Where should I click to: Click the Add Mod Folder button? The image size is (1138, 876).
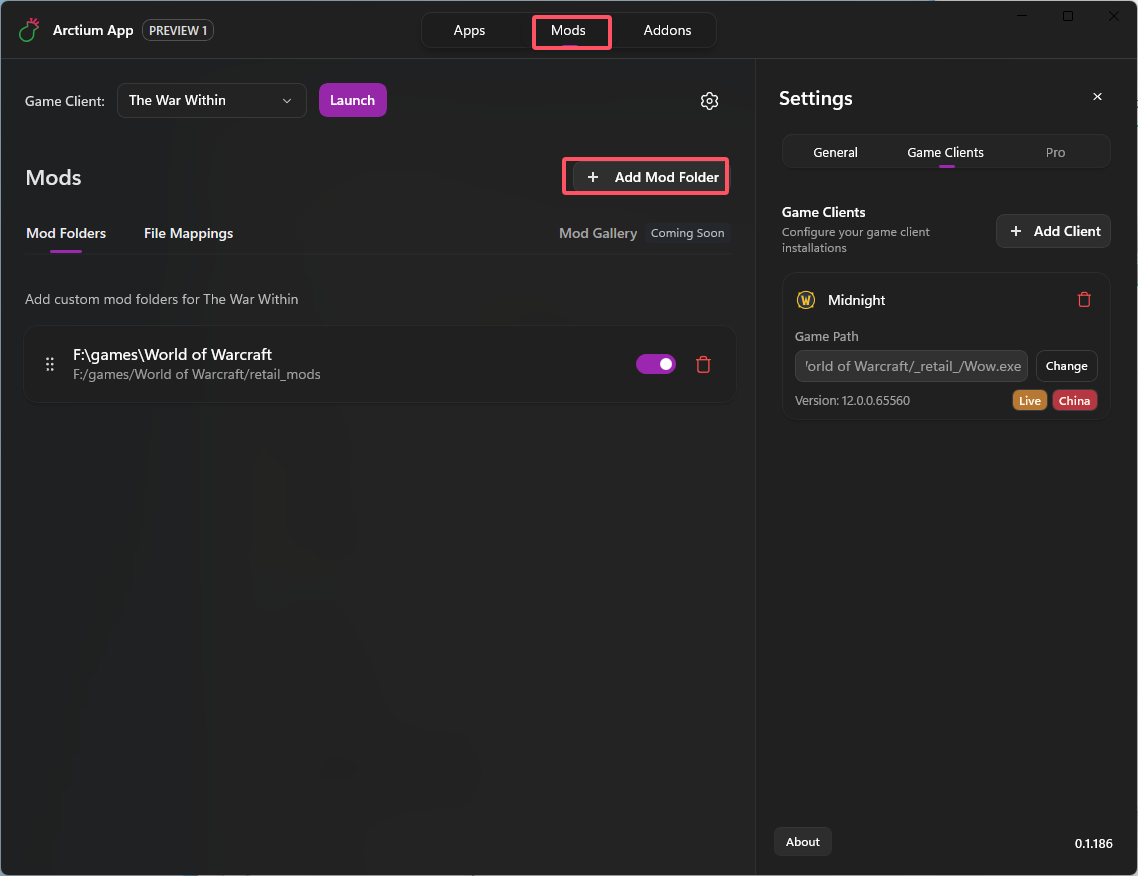(x=652, y=177)
